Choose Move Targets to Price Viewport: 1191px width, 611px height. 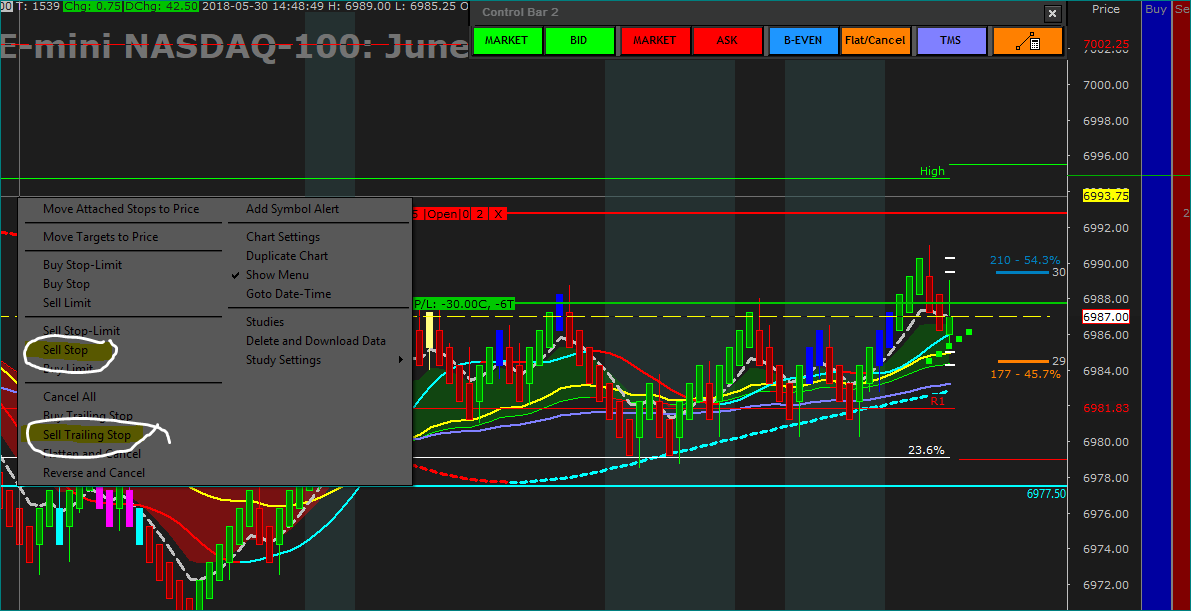tap(100, 237)
